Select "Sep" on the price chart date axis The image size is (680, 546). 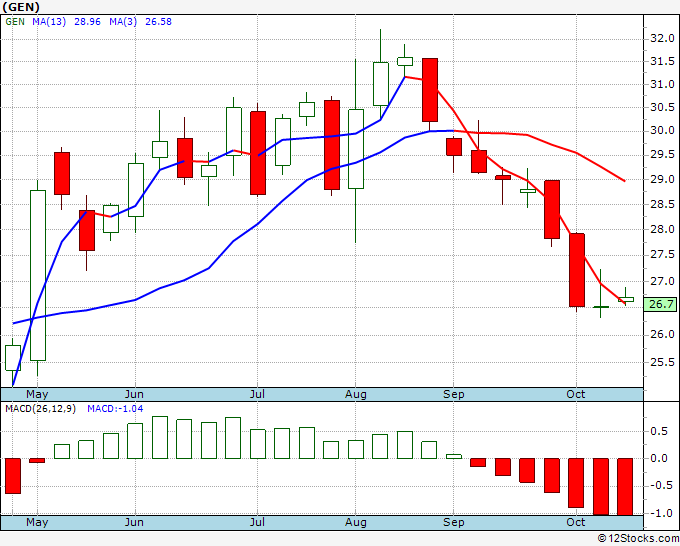click(454, 394)
